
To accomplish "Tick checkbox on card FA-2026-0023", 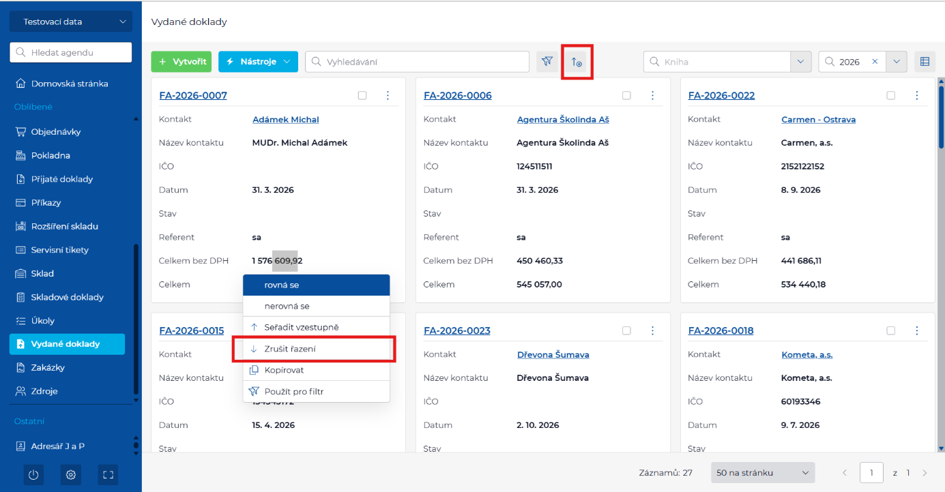I will click(627, 330).
